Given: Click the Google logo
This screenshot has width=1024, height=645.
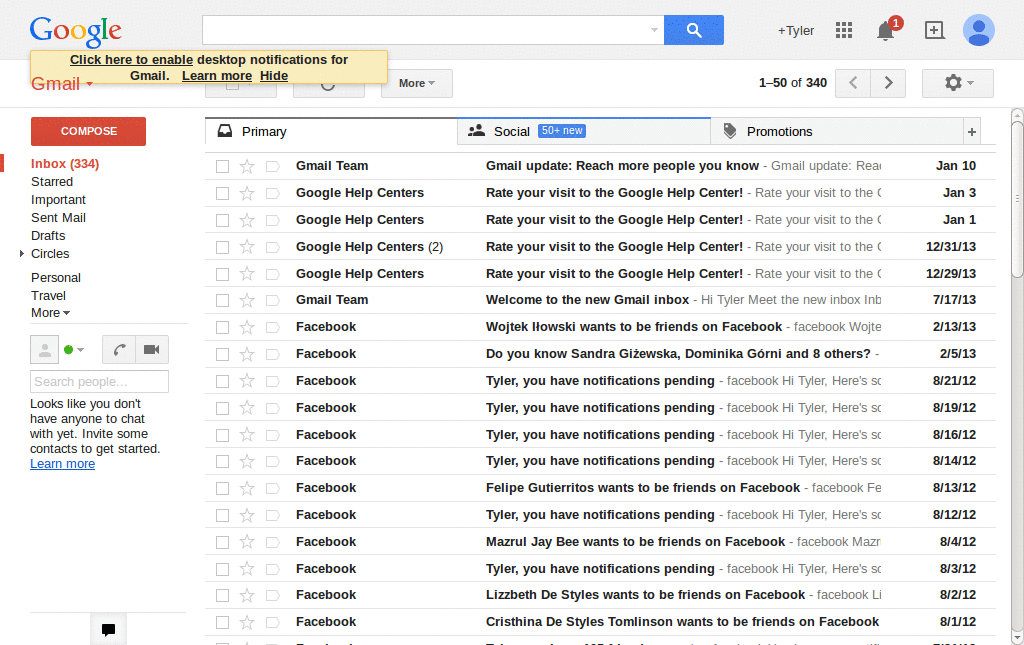Looking at the screenshot, I should coord(76,31).
